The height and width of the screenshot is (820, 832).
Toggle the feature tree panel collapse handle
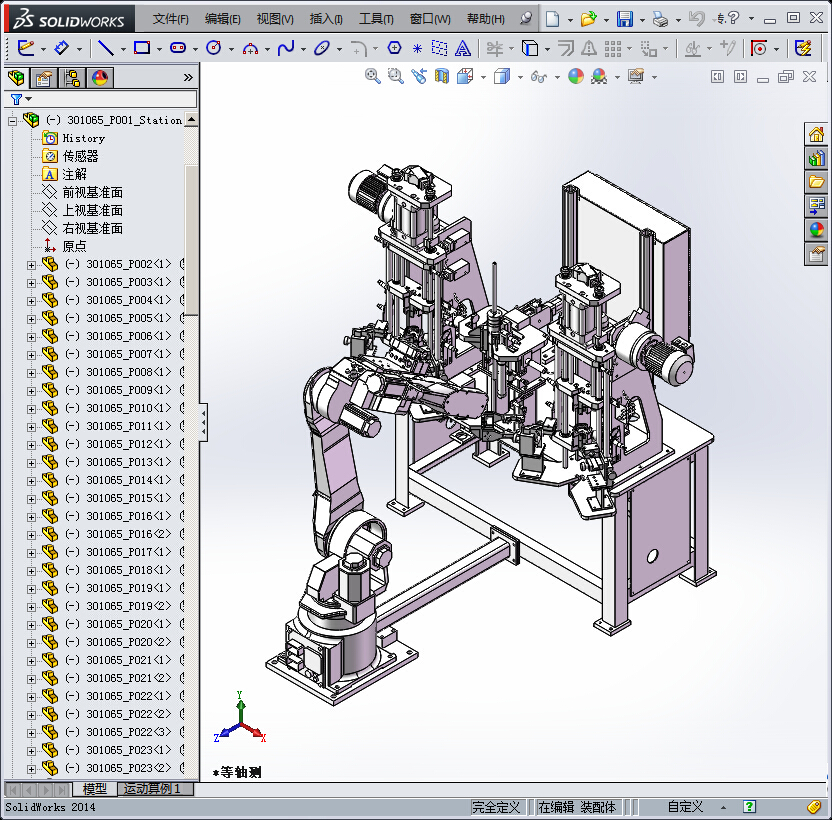click(204, 422)
